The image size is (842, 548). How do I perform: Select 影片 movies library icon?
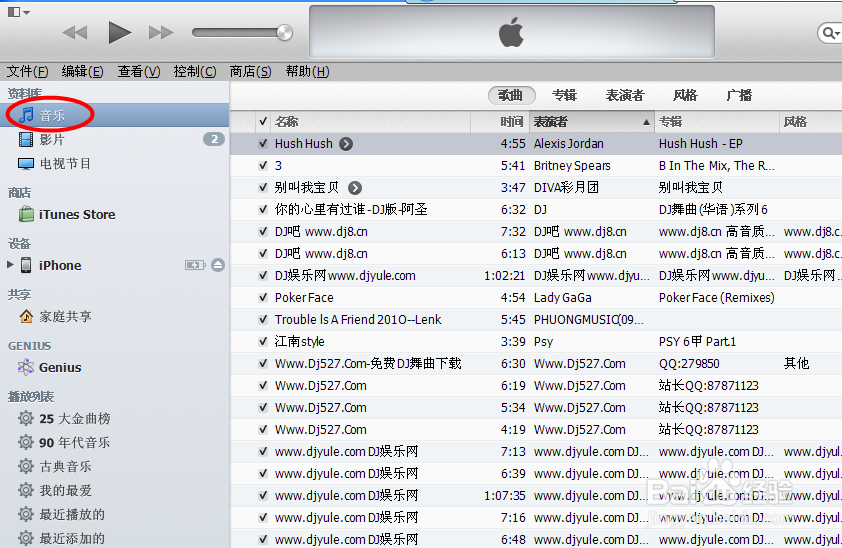coord(26,140)
